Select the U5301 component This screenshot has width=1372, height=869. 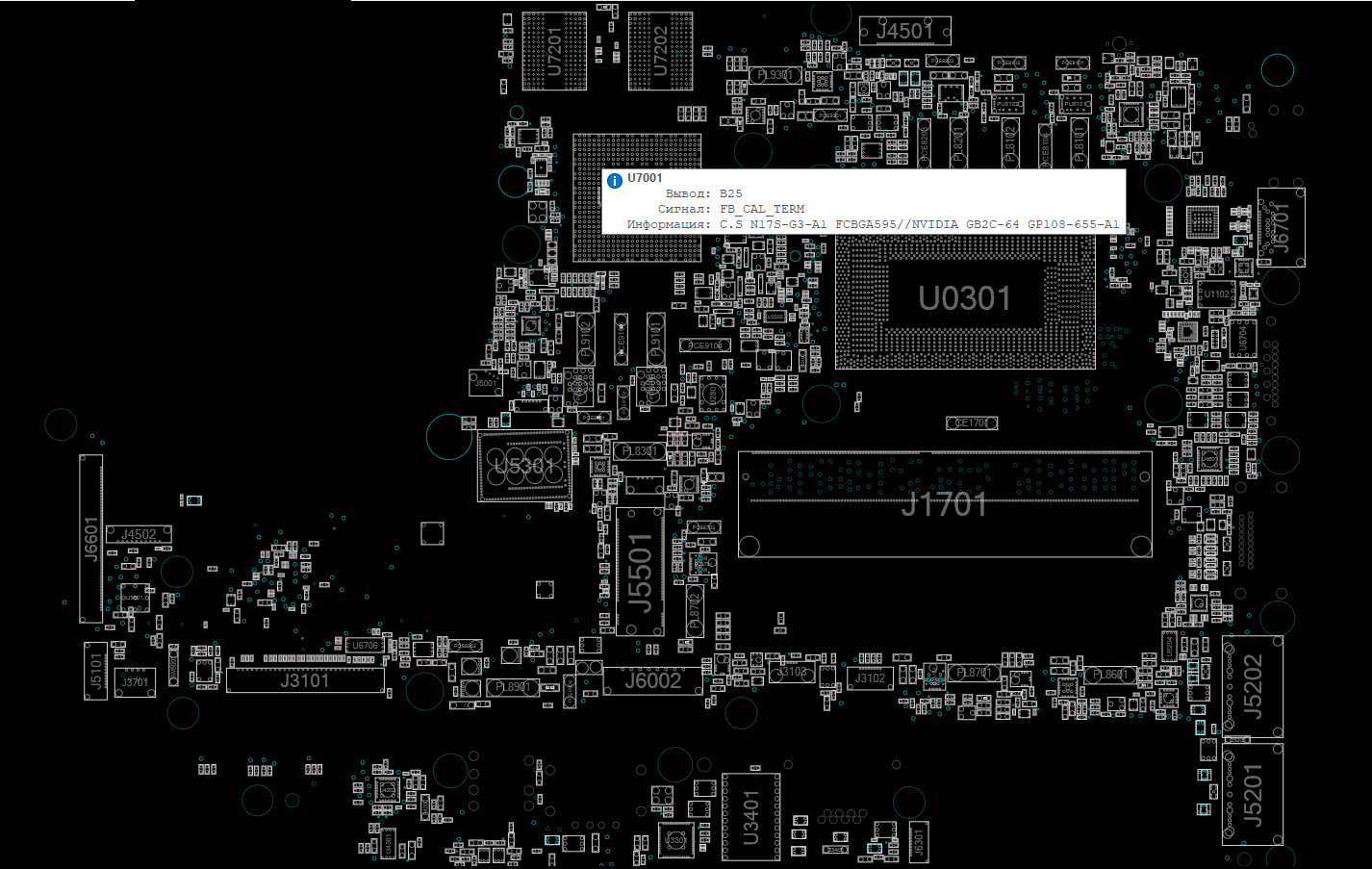[x=524, y=467]
